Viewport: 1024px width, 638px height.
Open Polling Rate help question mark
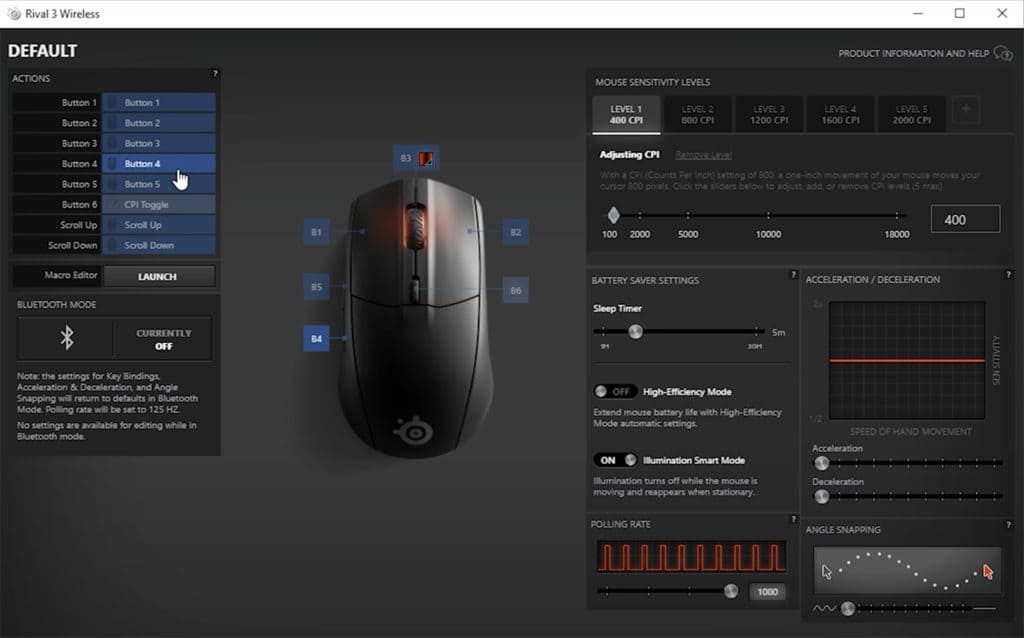[793, 519]
